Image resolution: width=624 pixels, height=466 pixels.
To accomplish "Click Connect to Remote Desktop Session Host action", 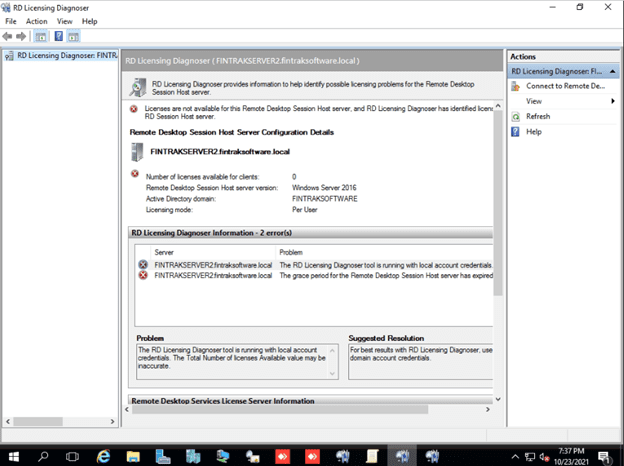I will pyautogui.click(x=563, y=86).
